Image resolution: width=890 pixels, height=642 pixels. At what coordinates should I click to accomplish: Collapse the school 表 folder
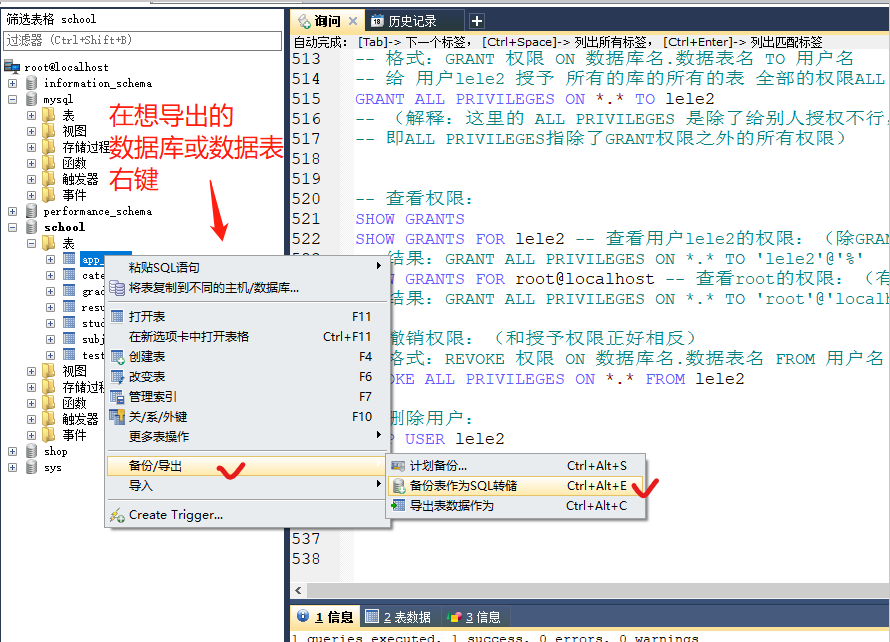(31, 244)
